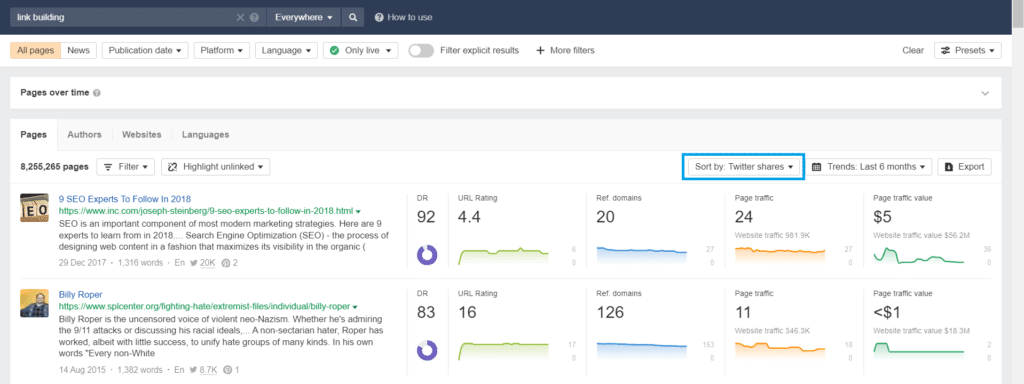Click Billy Roper result thumbnail

[x=34, y=303]
